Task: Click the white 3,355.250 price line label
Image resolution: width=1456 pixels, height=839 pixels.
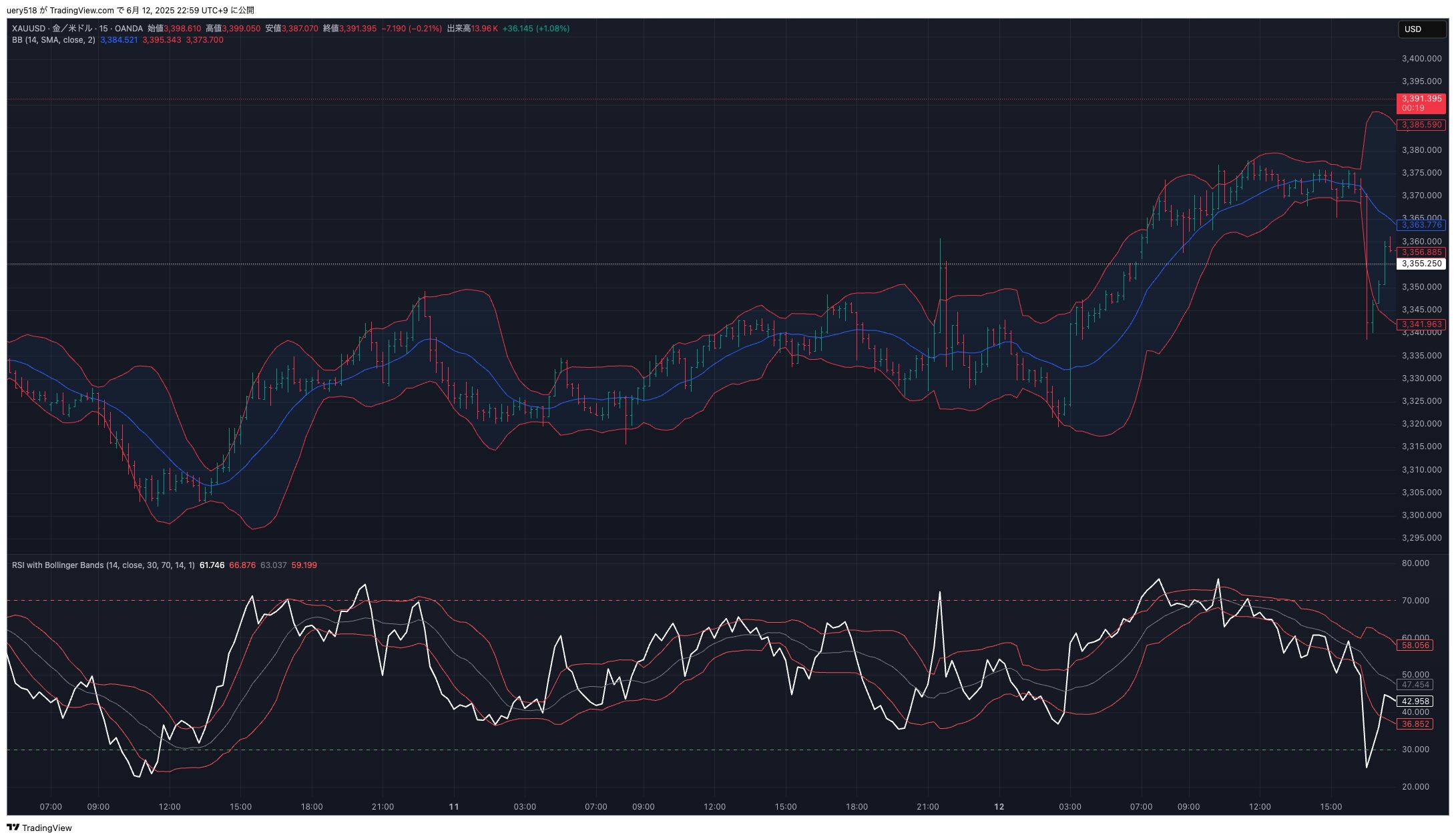Action: tap(1421, 264)
